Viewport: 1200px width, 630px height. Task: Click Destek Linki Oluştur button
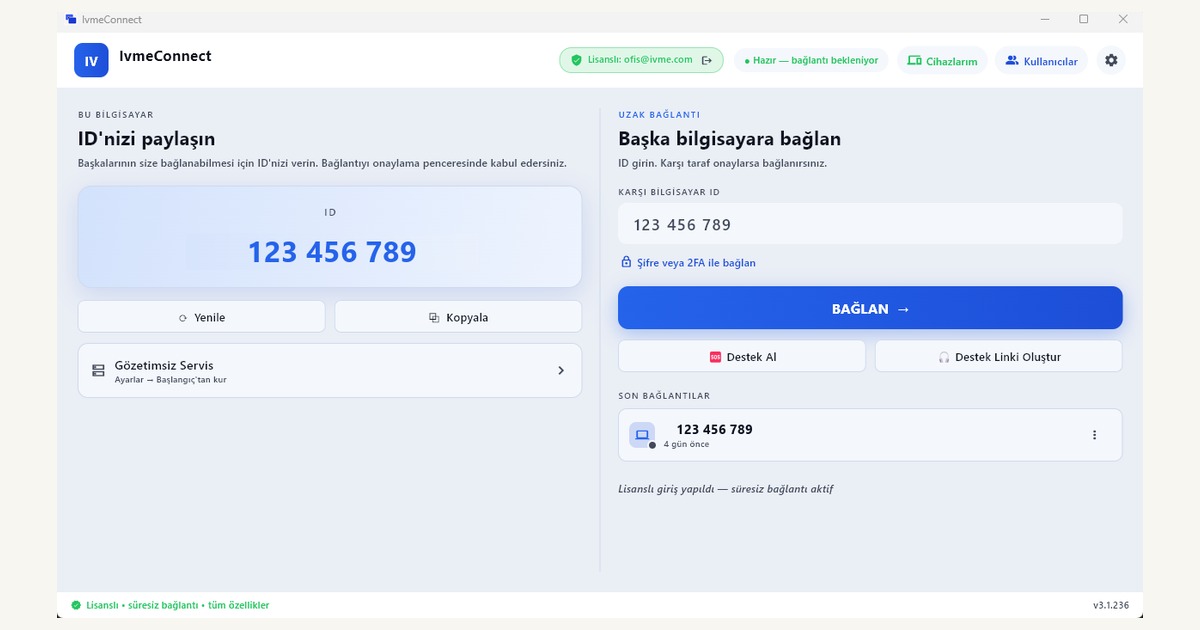999,356
